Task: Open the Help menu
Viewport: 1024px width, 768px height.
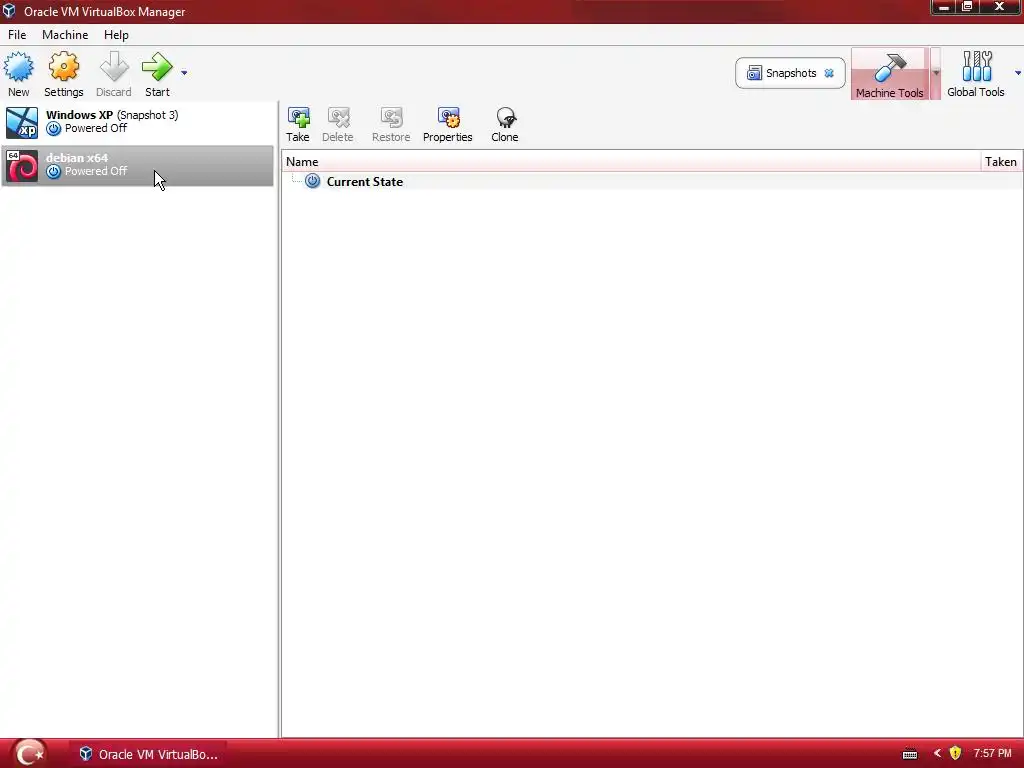Action: pyautogui.click(x=116, y=35)
